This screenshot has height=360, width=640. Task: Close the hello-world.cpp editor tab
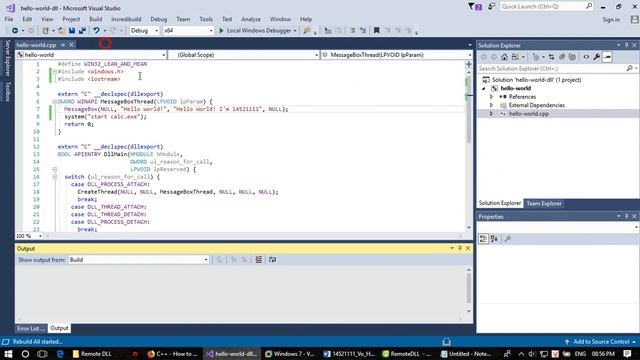click(71, 44)
